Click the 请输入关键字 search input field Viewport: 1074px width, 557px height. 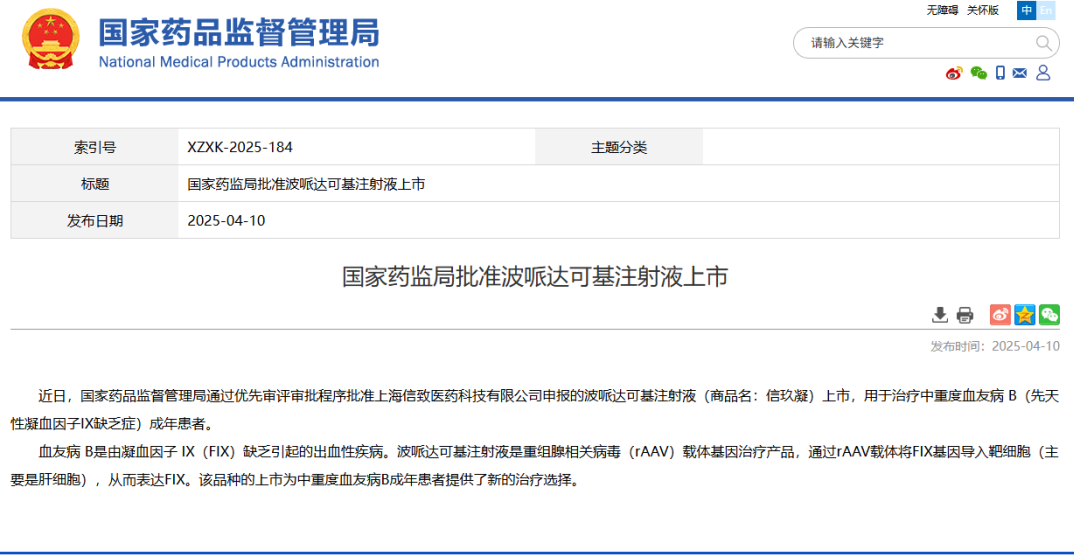910,43
